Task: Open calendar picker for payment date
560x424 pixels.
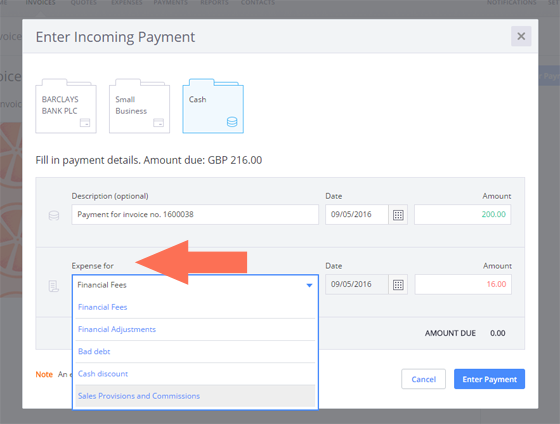Action: click(398, 215)
